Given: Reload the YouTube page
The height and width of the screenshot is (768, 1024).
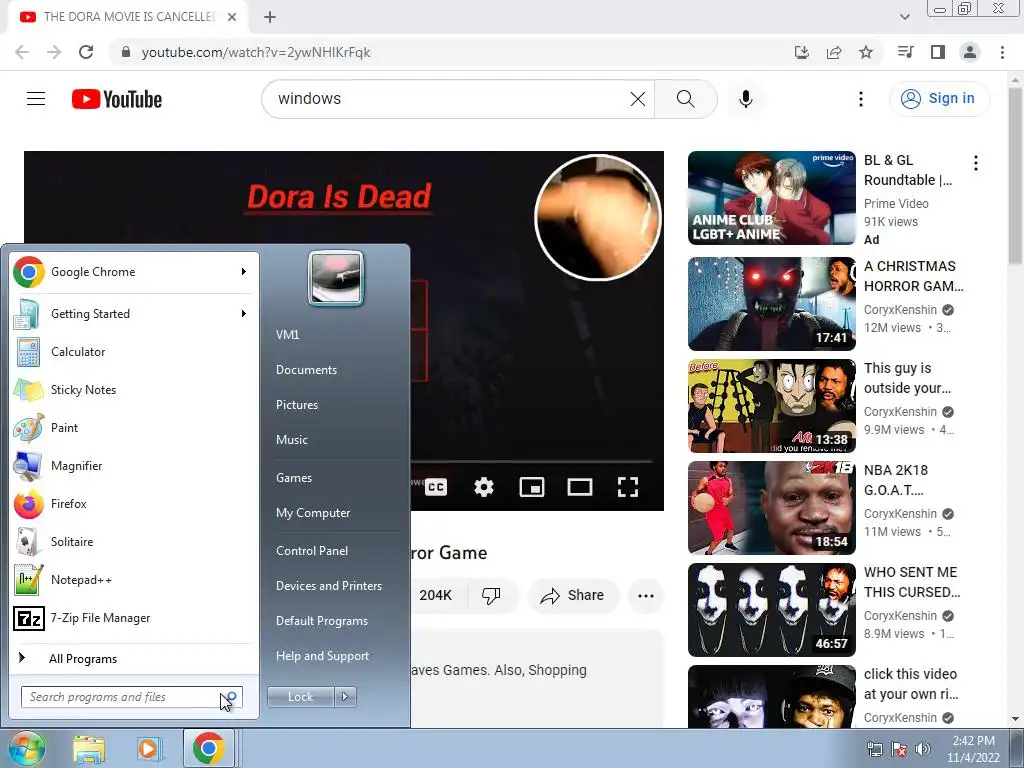Looking at the screenshot, I should 86,52.
